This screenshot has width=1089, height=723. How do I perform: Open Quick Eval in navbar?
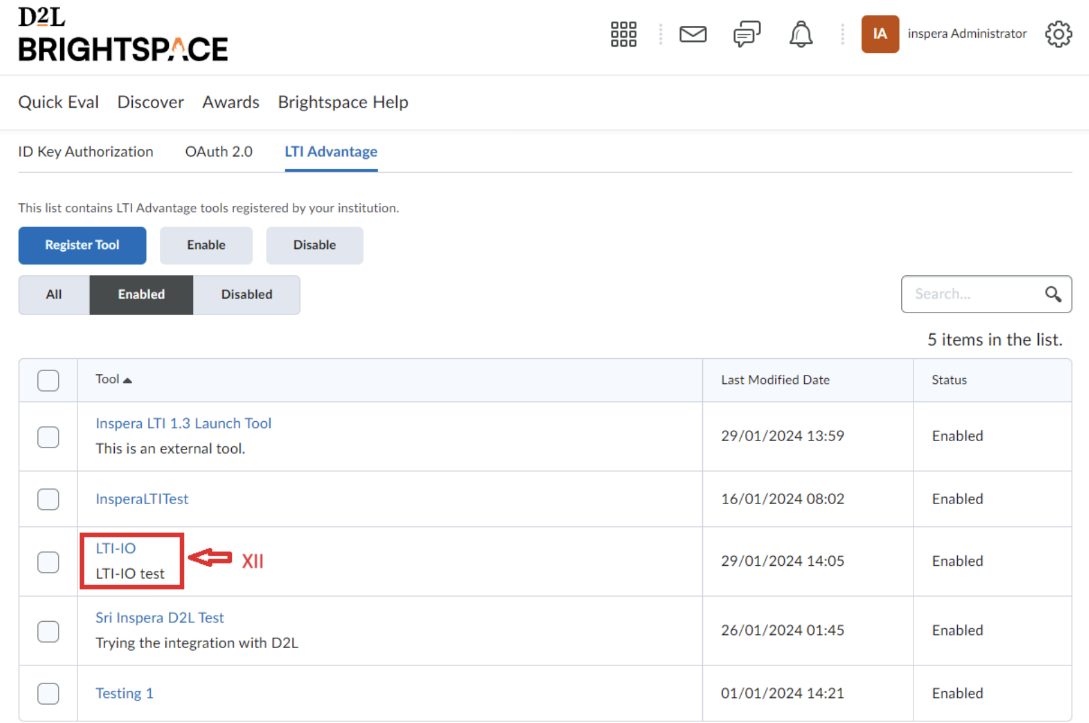click(58, 102)
